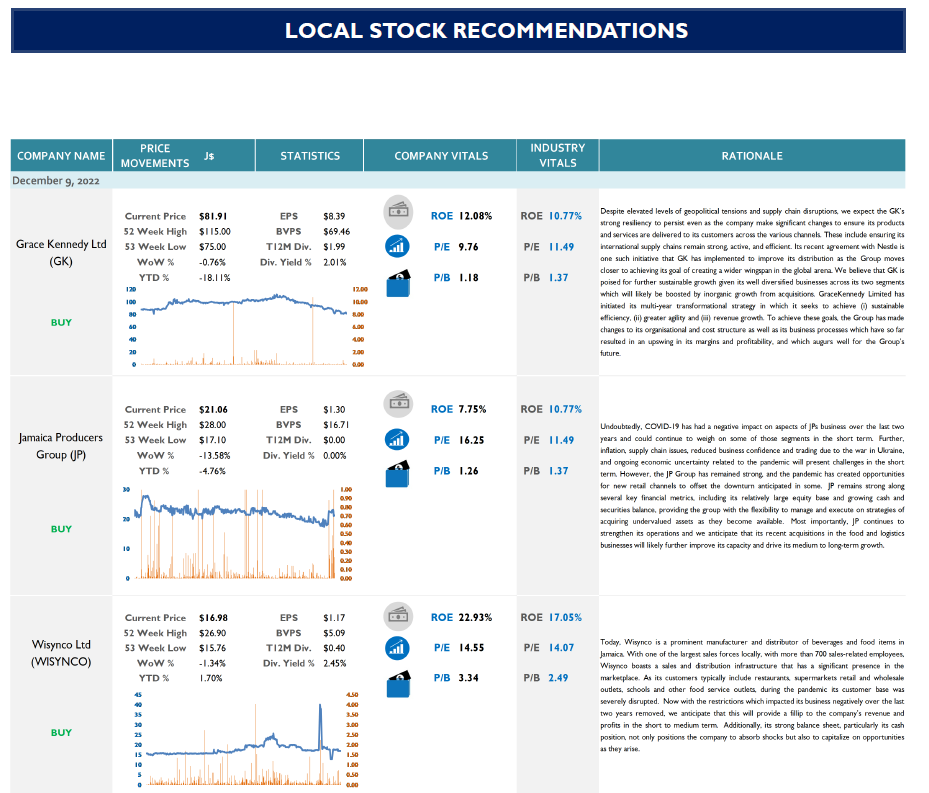
Task: Select the PRICE MOVEMENTS column header
Action: 184,156
